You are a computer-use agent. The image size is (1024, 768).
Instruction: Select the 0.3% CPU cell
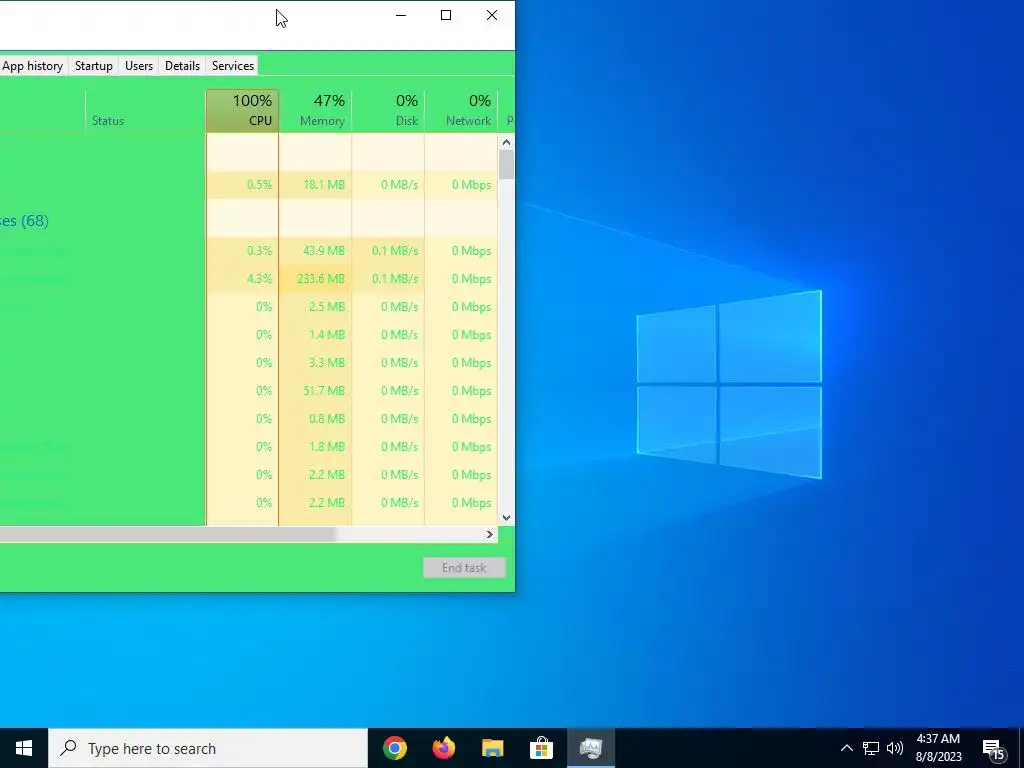(x=242, y=251)
